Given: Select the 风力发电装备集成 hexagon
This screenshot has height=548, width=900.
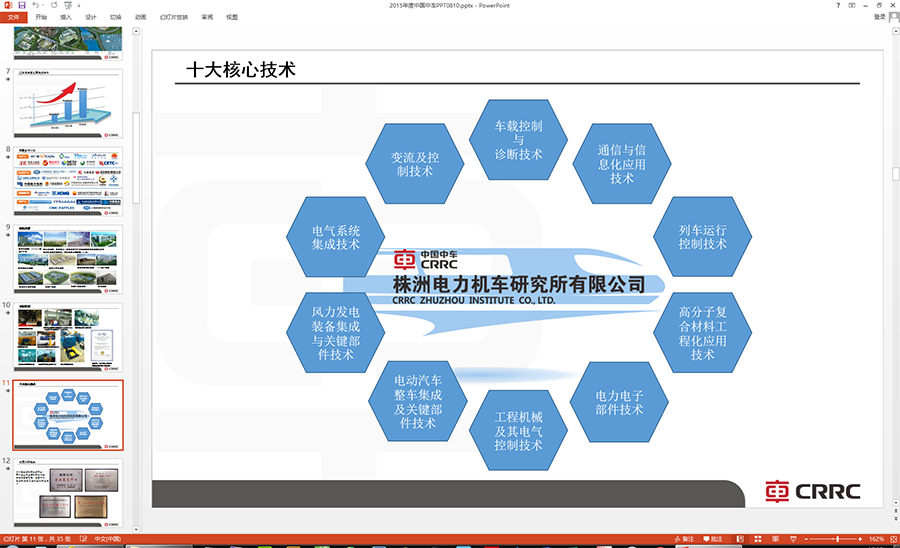Looking at the screenshot, I should pyautogui.click(x=336, y=333).
